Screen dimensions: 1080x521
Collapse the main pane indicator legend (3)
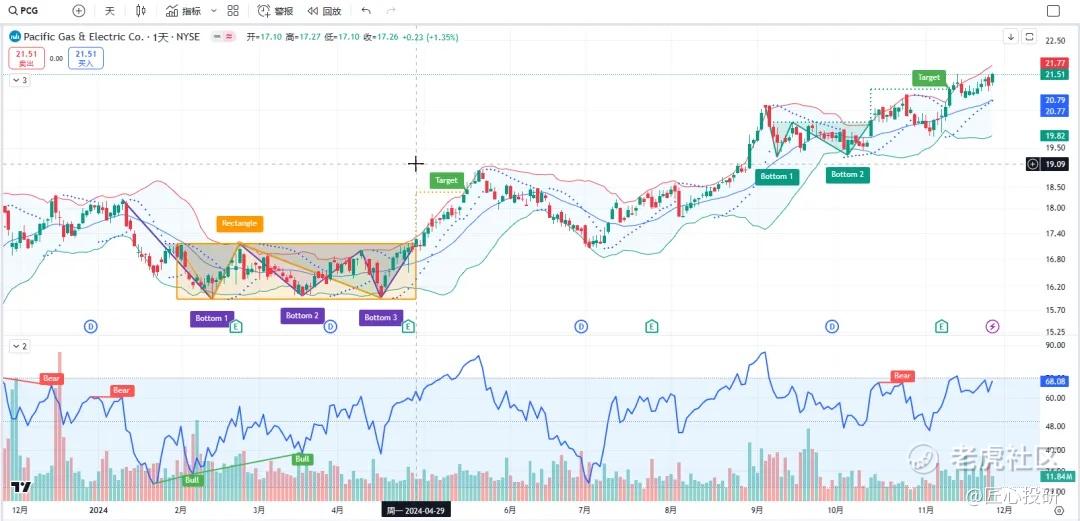pos(19,80)
